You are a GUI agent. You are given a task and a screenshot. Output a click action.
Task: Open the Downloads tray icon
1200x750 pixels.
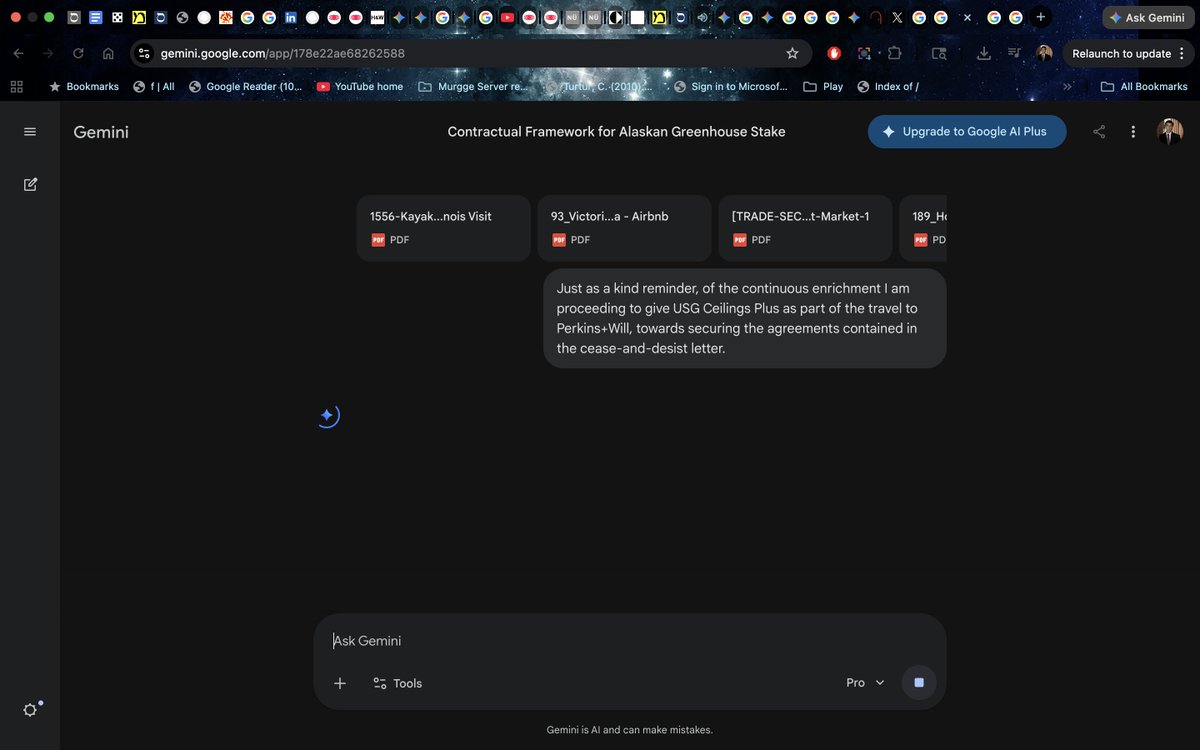(x=984, y=53)
